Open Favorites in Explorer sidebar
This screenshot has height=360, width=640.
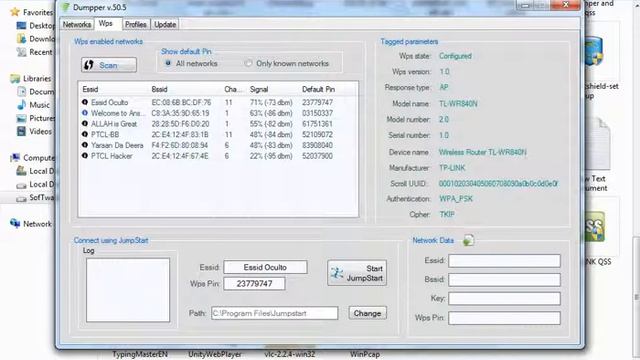pos(37,12)
